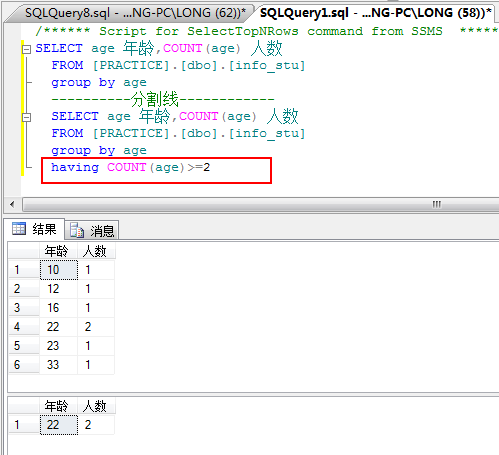The image size is (499, 455).
Task: Select row header 4 in first grid
Action: (24, 327)
